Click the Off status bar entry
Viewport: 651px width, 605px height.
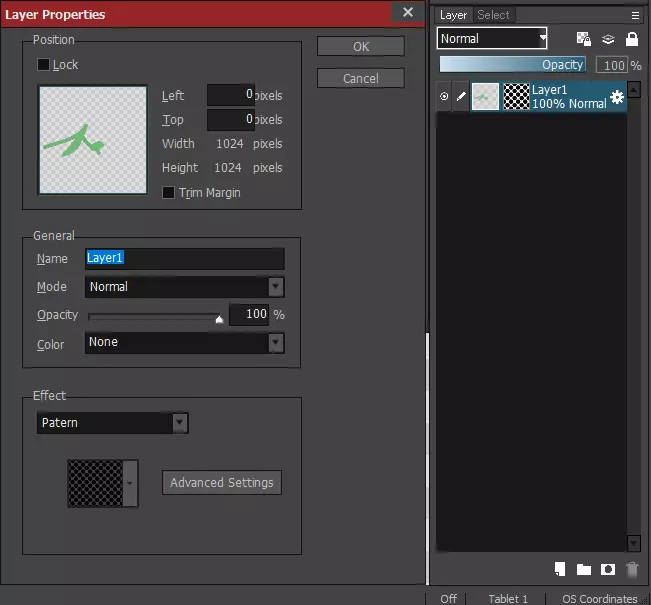(448, 599)
